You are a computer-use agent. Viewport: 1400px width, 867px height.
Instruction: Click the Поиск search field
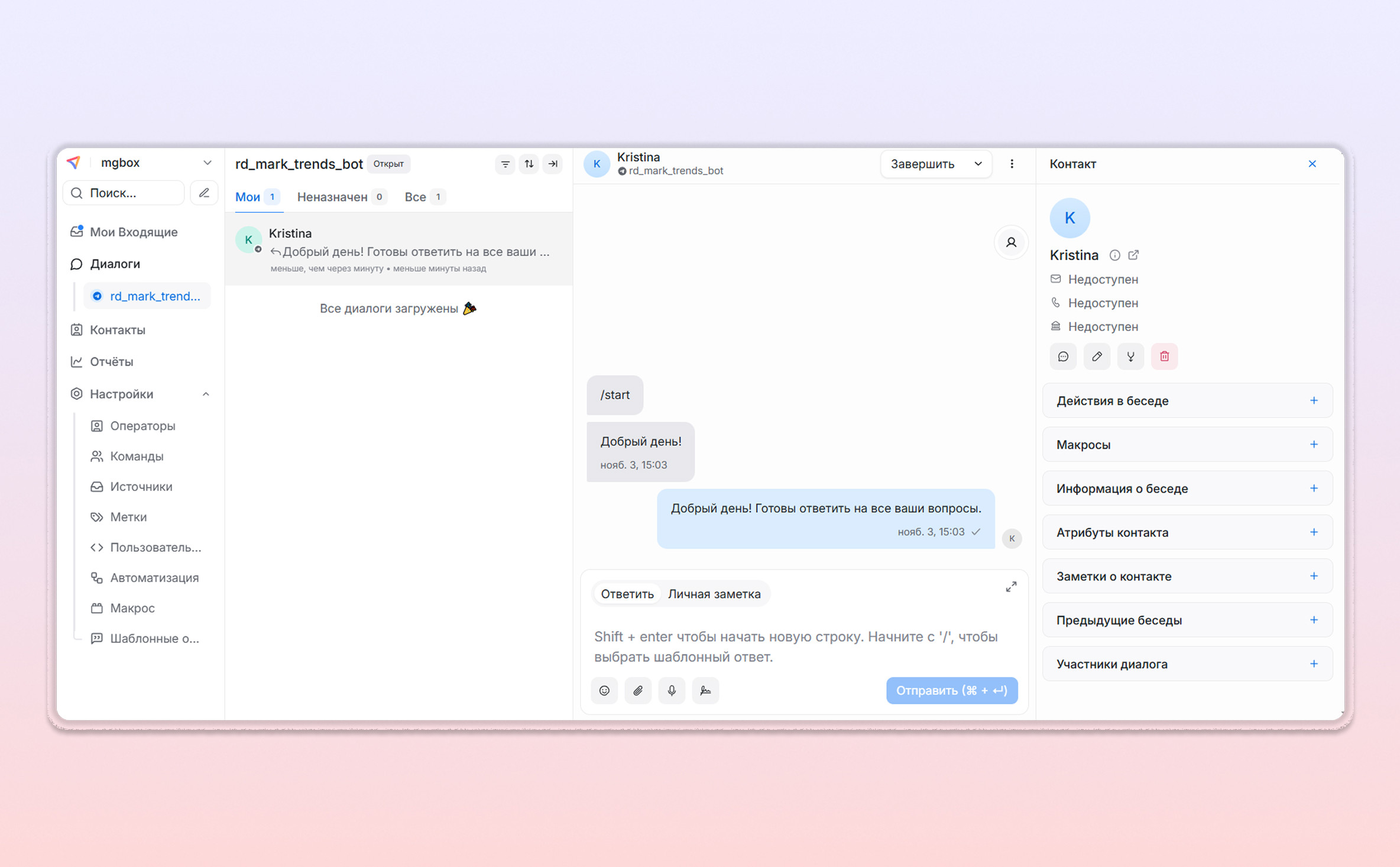pyautogui.click(x=124, y=193)
